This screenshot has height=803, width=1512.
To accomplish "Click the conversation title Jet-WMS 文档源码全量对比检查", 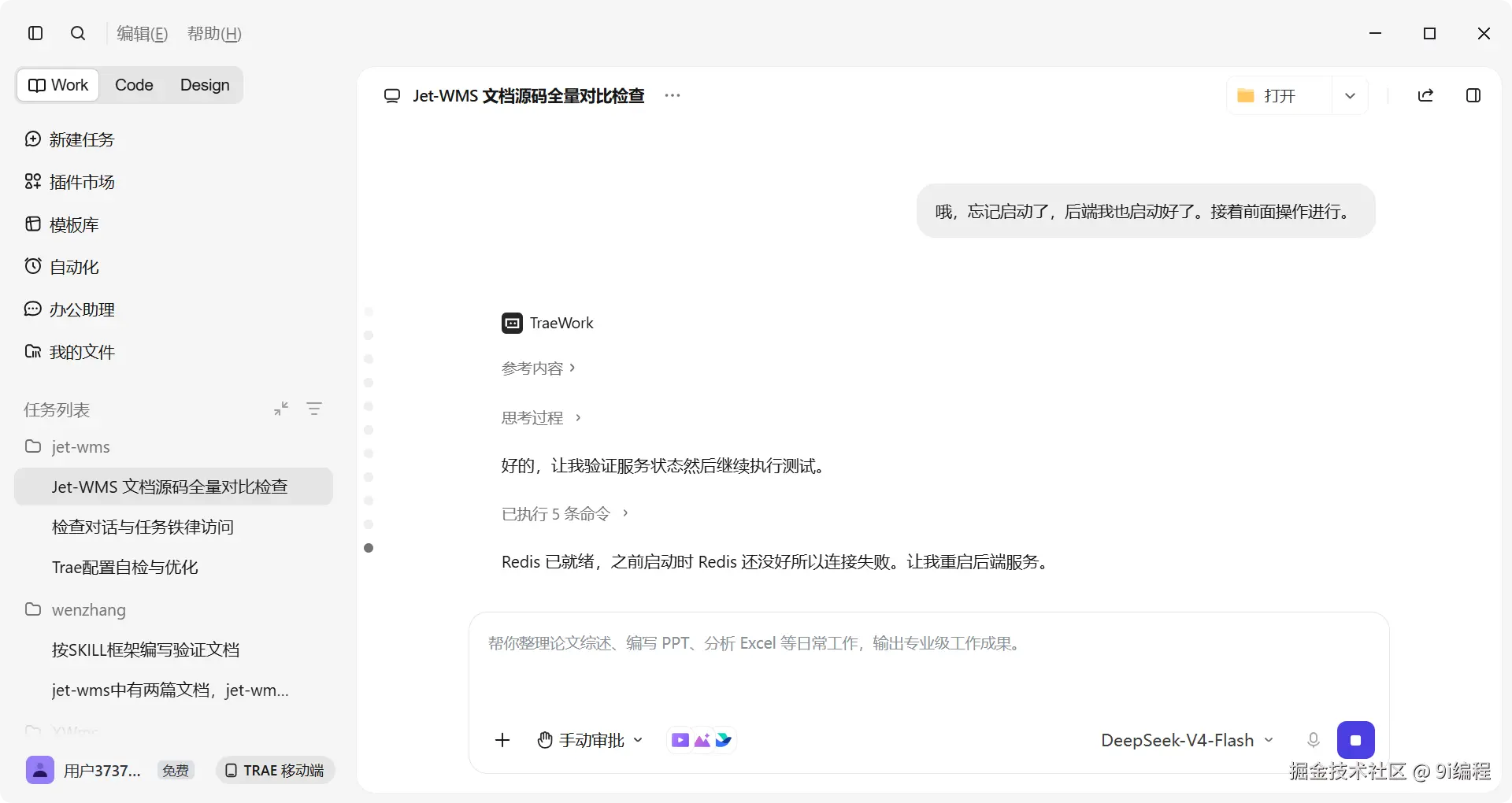I will pos(528,96).
